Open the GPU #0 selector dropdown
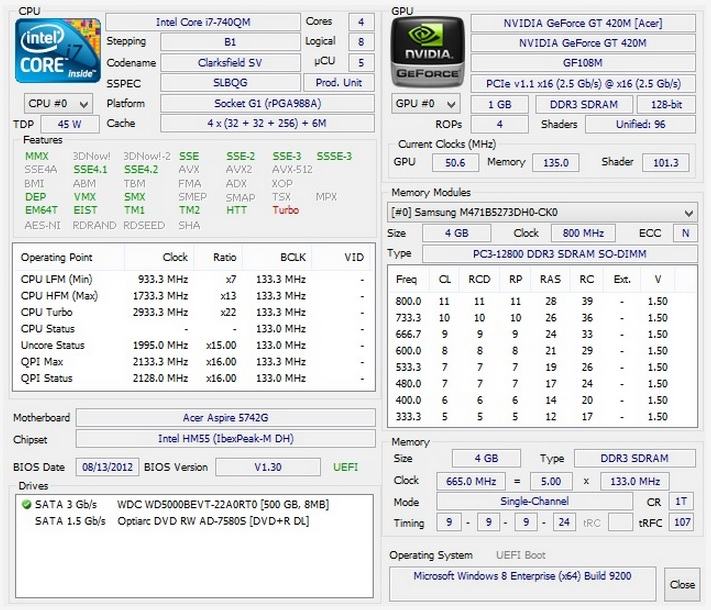This screenshot has width=711, height=610. click(425, 104)
